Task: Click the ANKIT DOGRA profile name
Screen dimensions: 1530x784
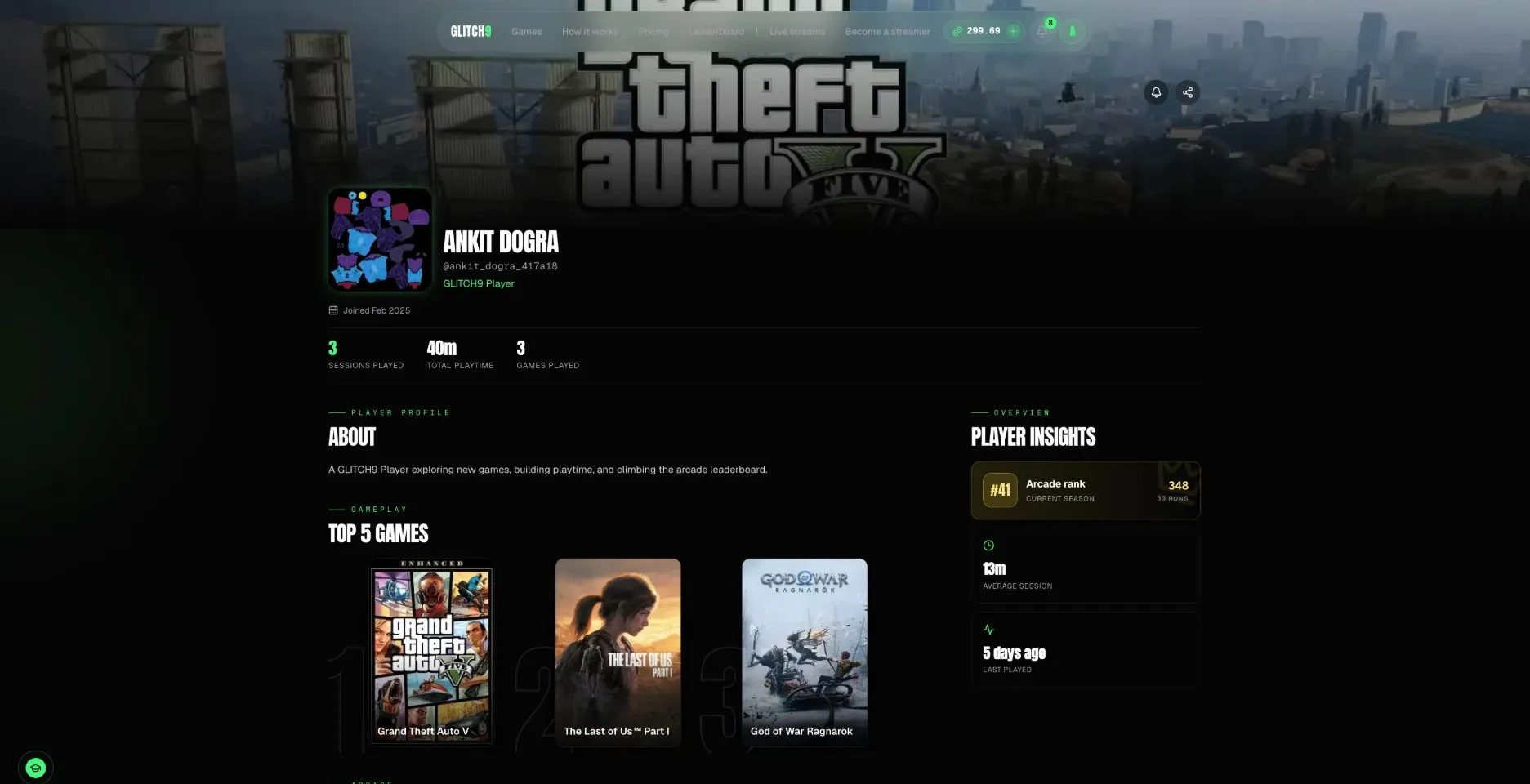Action: click(501, 242)
